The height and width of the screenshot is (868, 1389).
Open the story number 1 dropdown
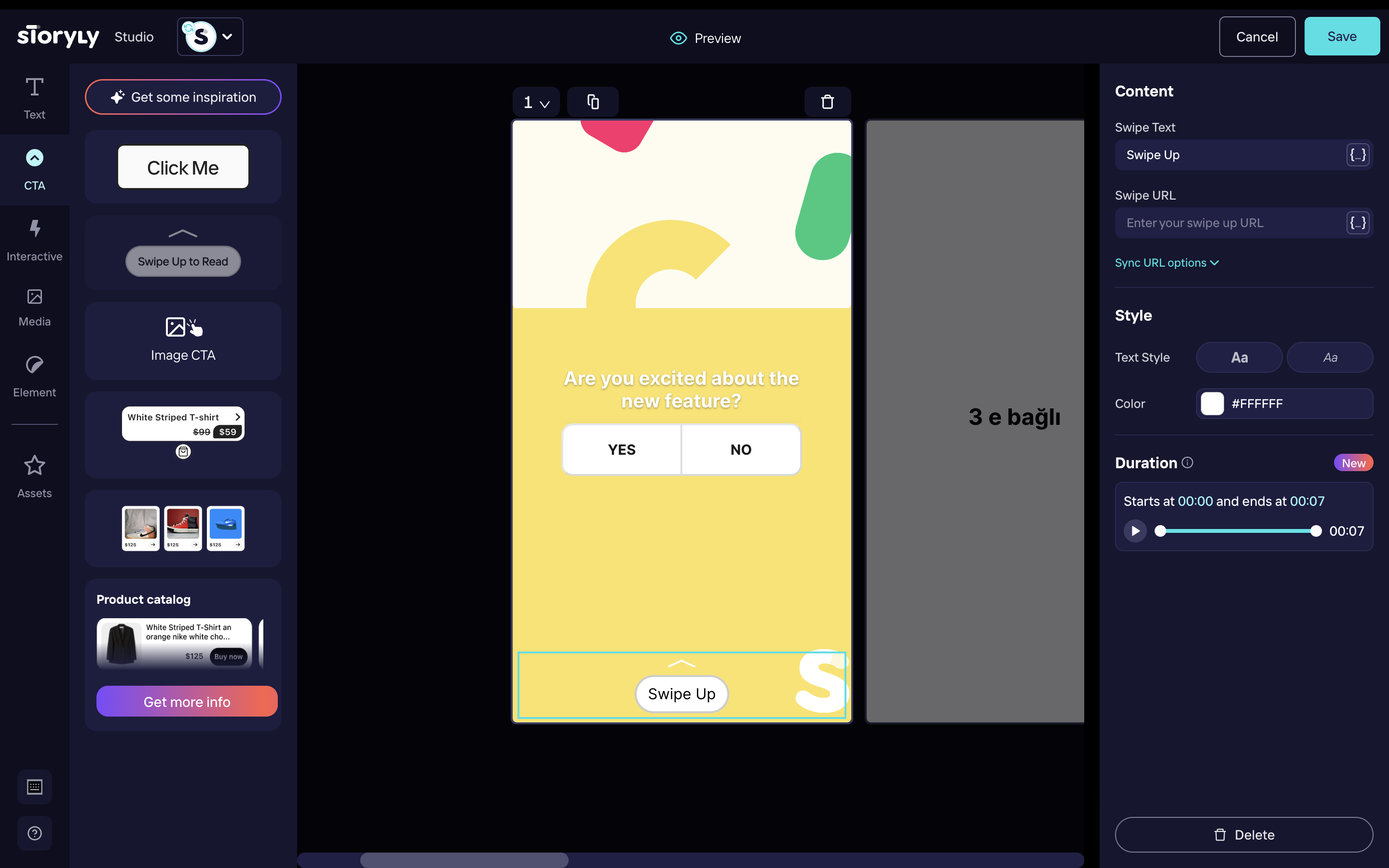pos(536,103)
